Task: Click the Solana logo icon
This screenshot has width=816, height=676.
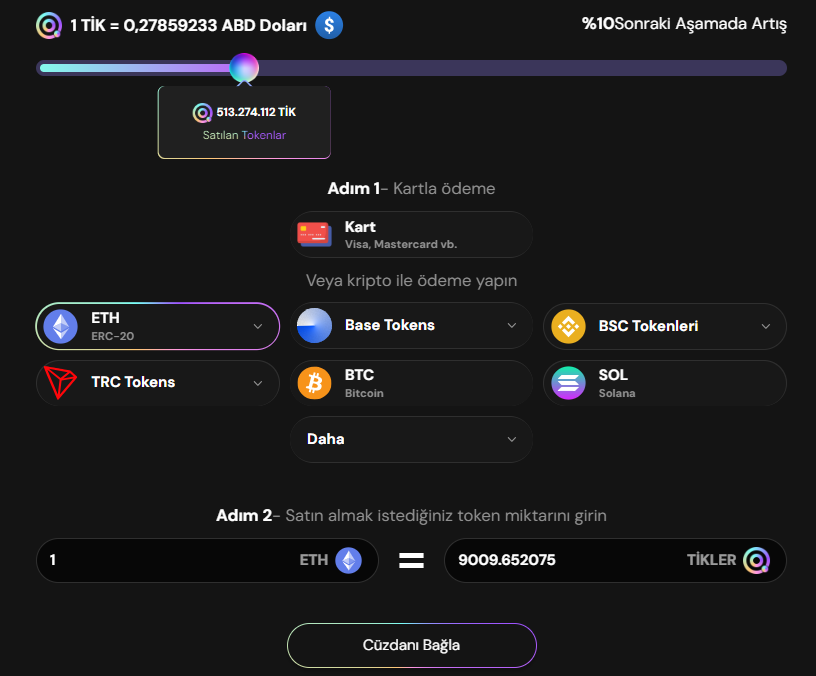Action: [x=569, y=383]
